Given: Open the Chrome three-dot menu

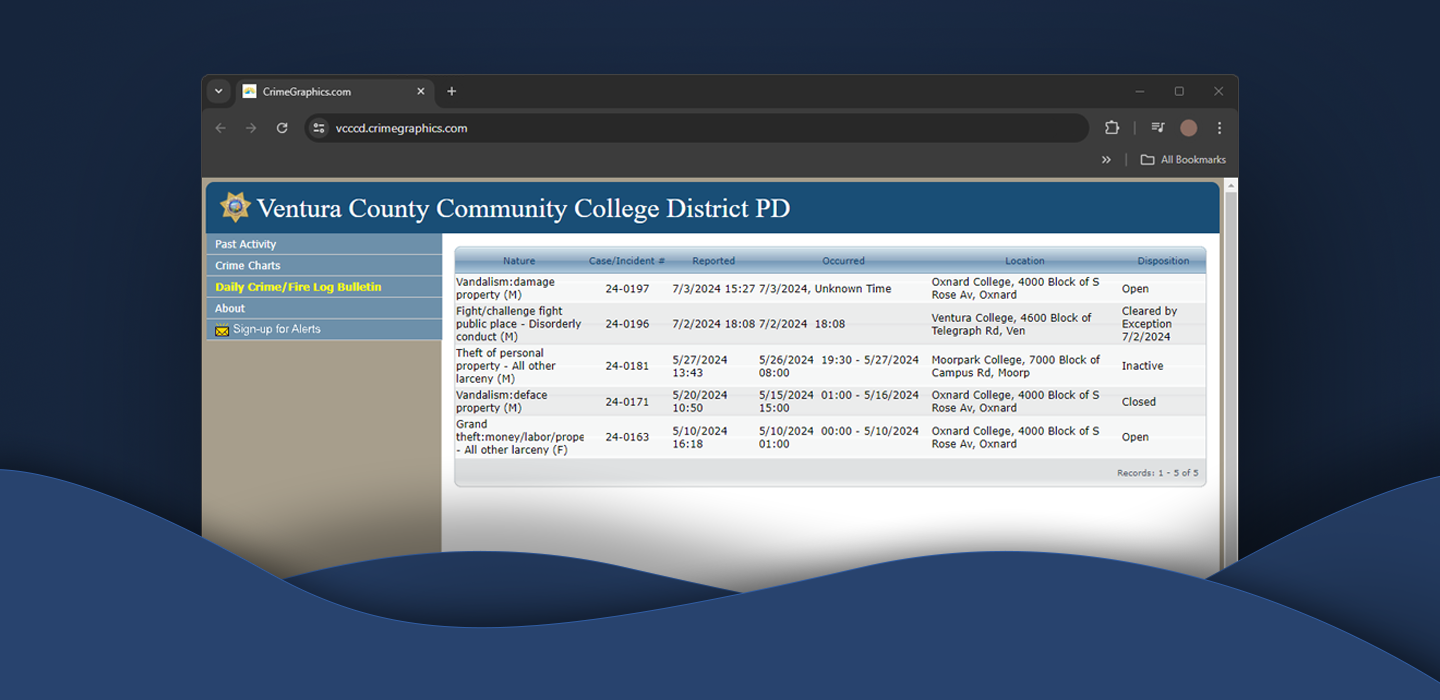Looking at the screenshot, I should coord(1219,128).
